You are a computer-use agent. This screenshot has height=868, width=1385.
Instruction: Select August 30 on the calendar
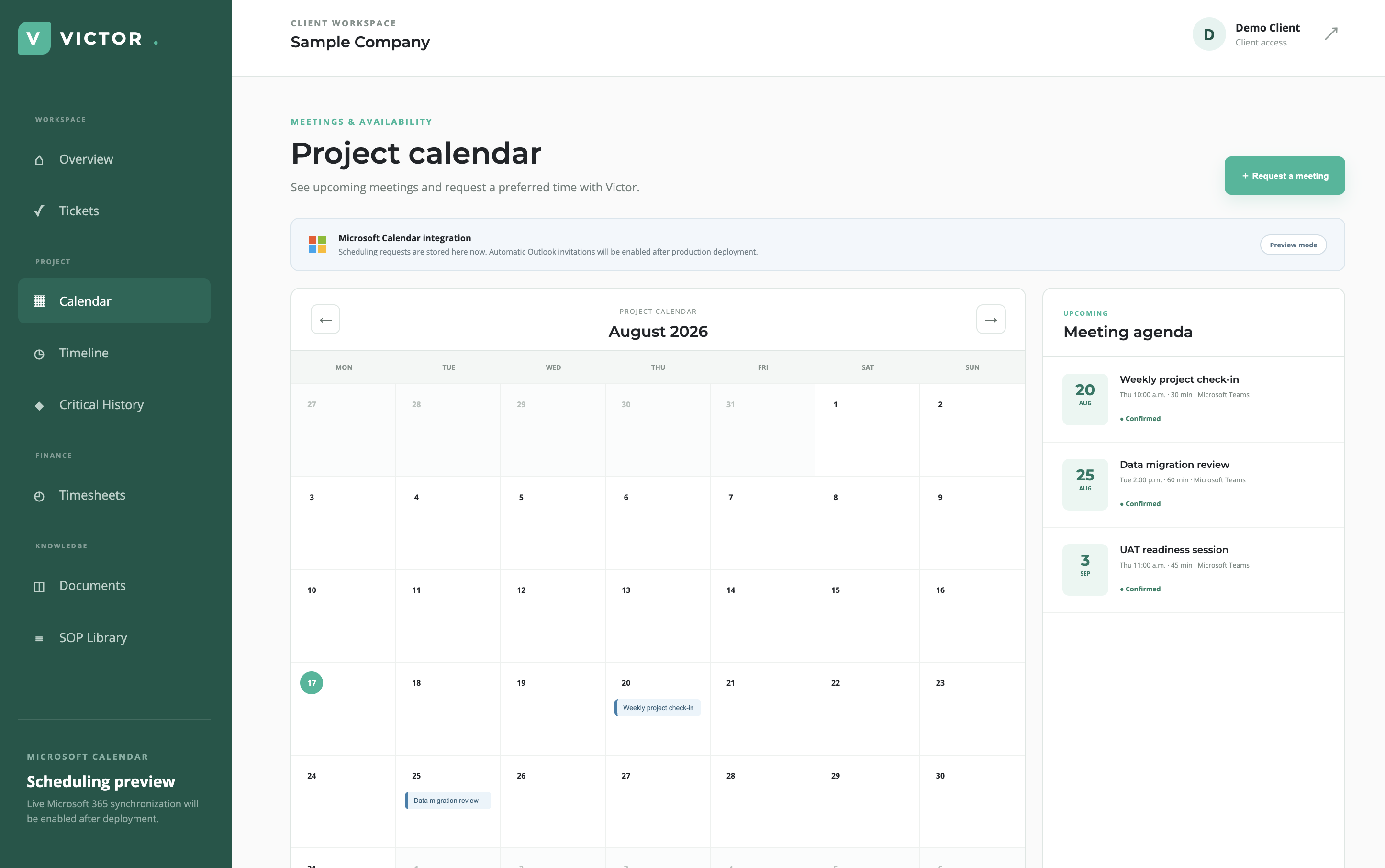pos(972,801)
